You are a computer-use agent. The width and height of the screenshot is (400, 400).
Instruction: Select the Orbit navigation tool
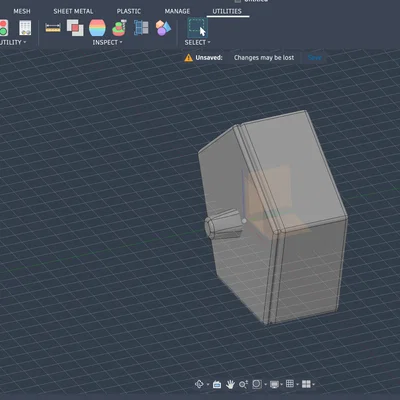199,384
